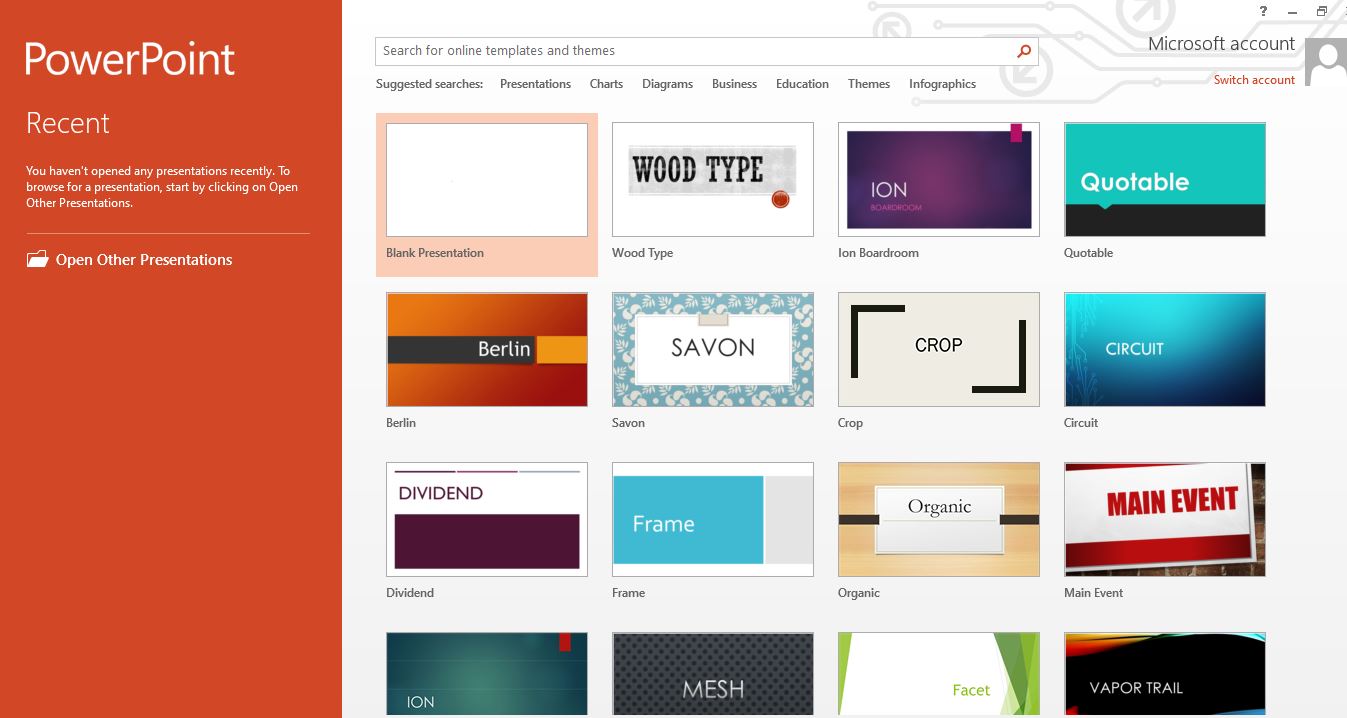
Task: Choose the Circuit template thumbnail
Action: (x=1165, y=350)
